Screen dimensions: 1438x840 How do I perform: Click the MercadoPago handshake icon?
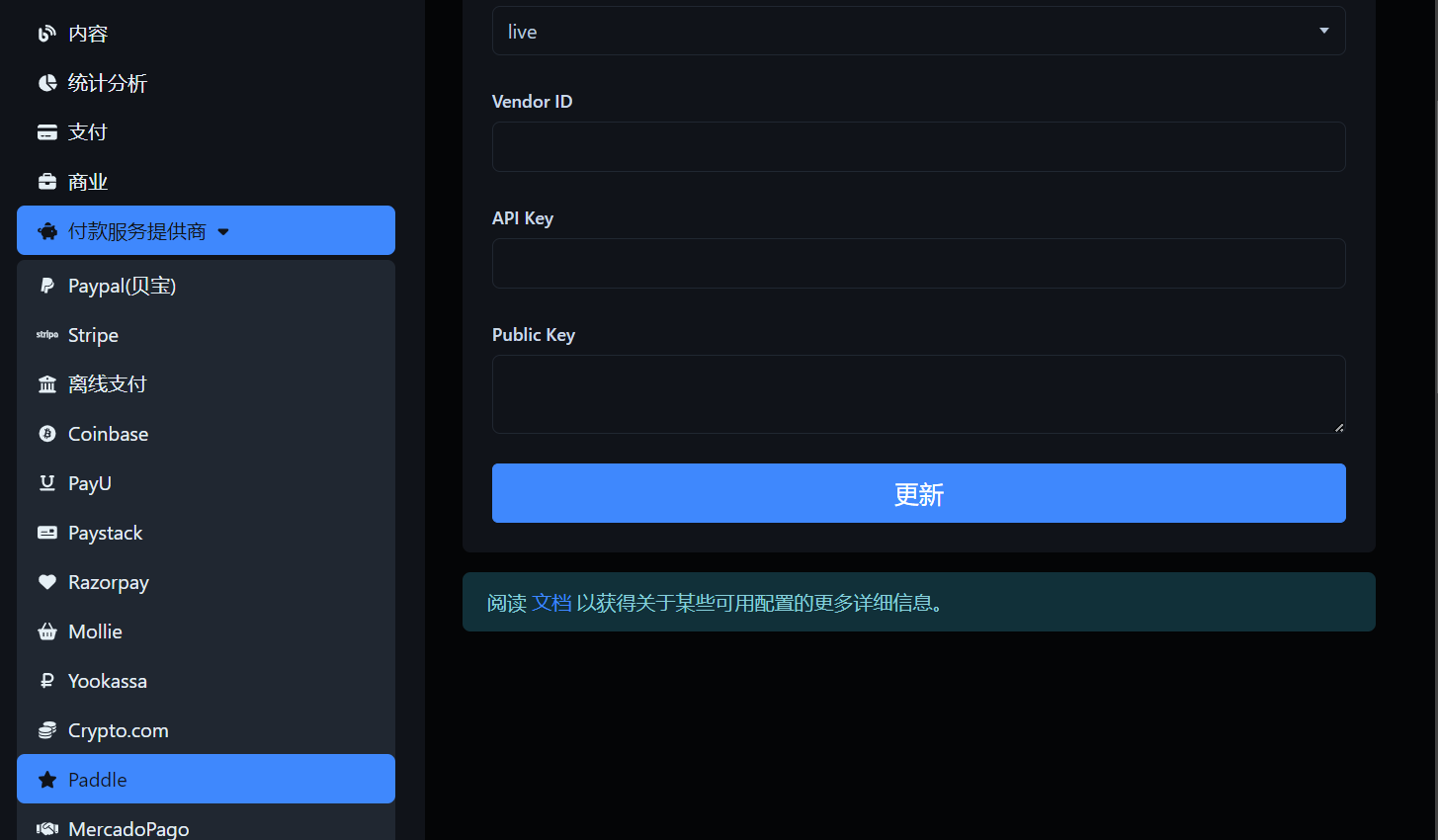46,829
